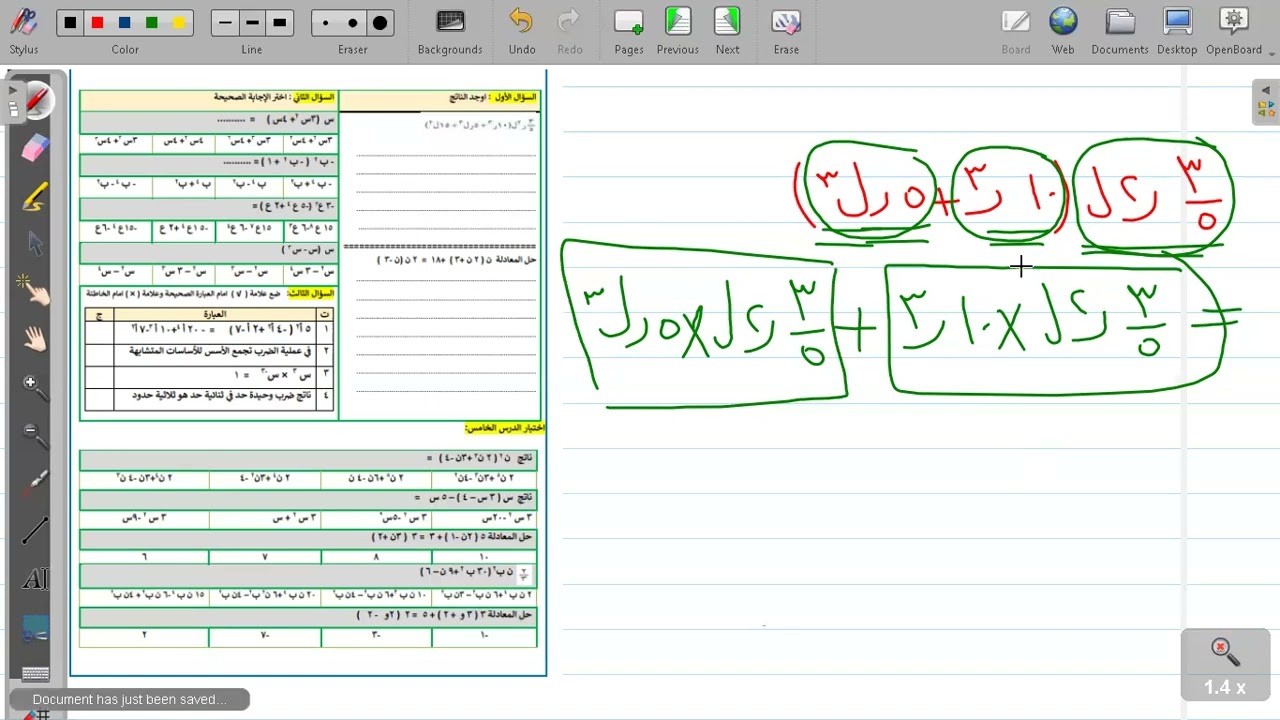Expand the right library panel
This screenshot has width=1280, height=720.
click(x=1267, y=103)
